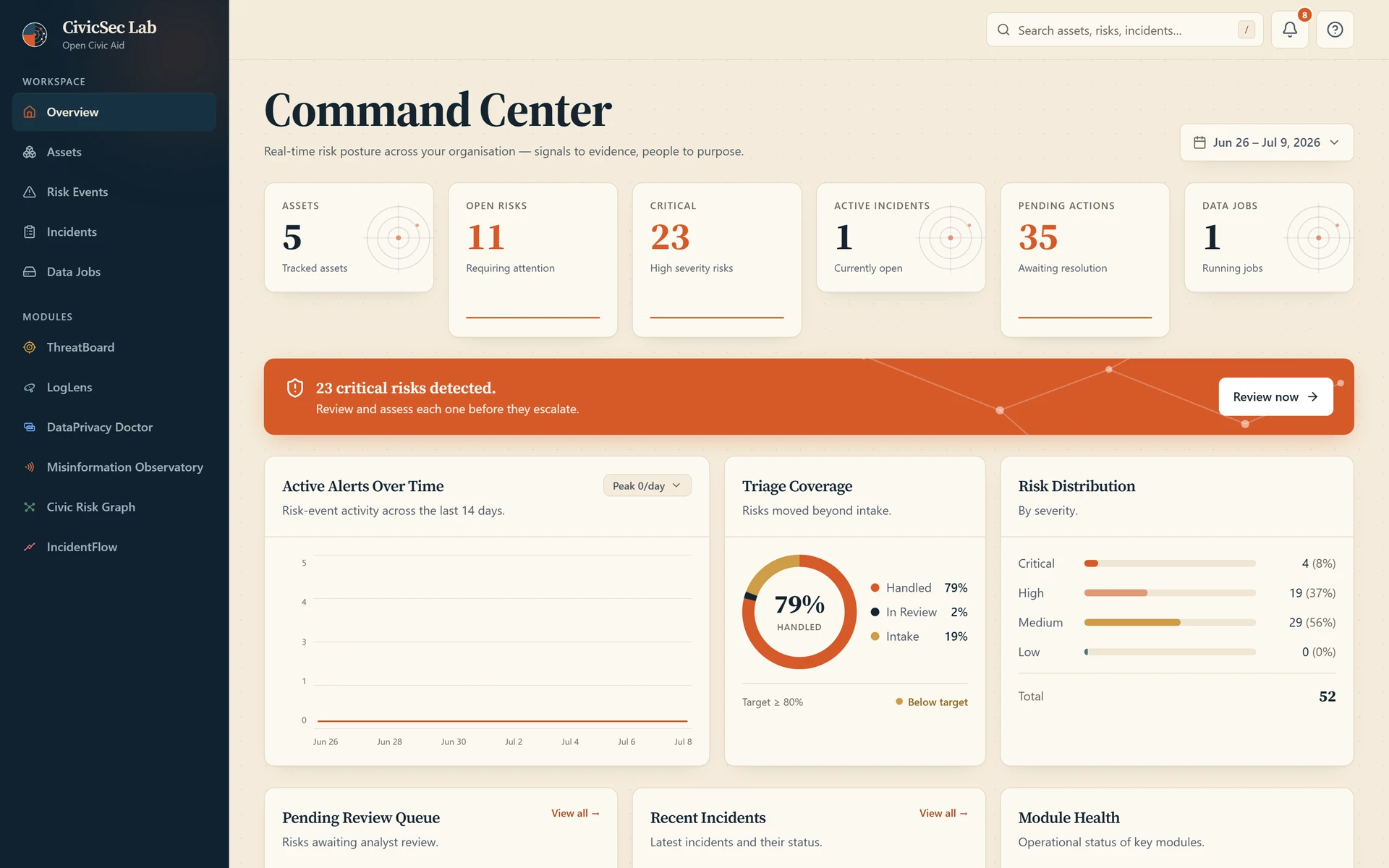Click the Critical severity bar

pyautogui.click(x=1170, y=563)
